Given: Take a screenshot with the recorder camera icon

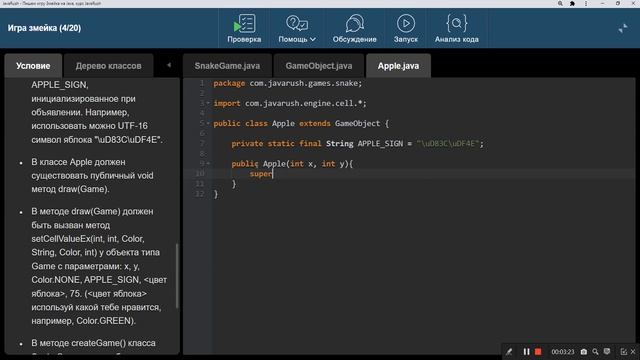Looking at the screenshot, I should pyautogui.click(x=584, y=351).
